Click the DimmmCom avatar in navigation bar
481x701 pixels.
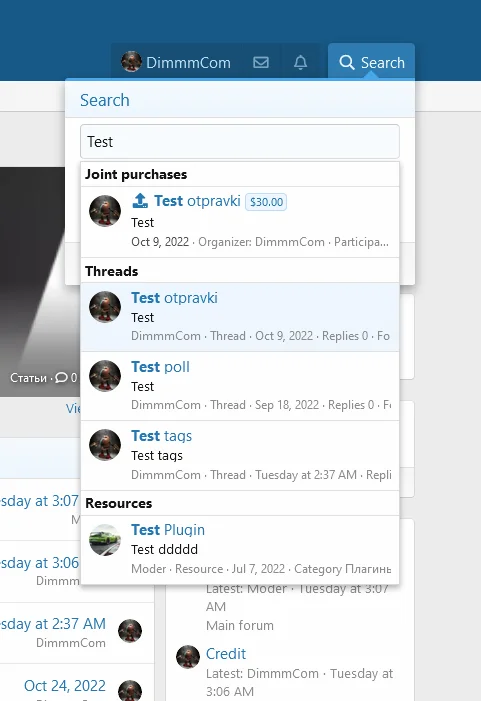point(131,62)
